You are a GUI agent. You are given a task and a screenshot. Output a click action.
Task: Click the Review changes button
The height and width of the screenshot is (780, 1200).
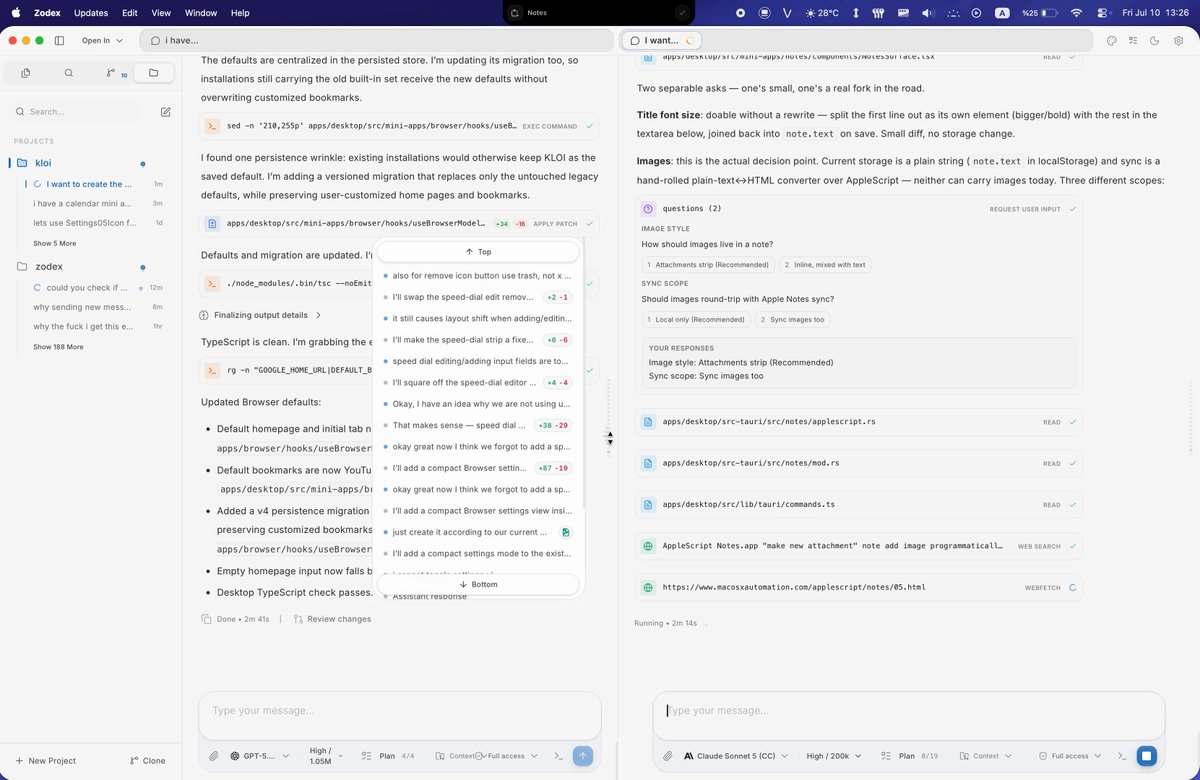coord(331,619)
